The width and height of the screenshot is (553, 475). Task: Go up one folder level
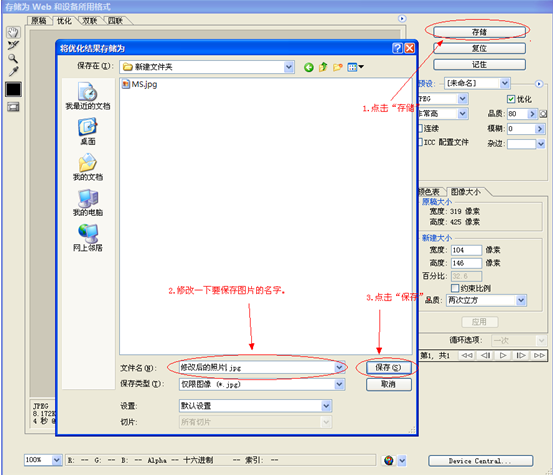[x=323, y=67]
